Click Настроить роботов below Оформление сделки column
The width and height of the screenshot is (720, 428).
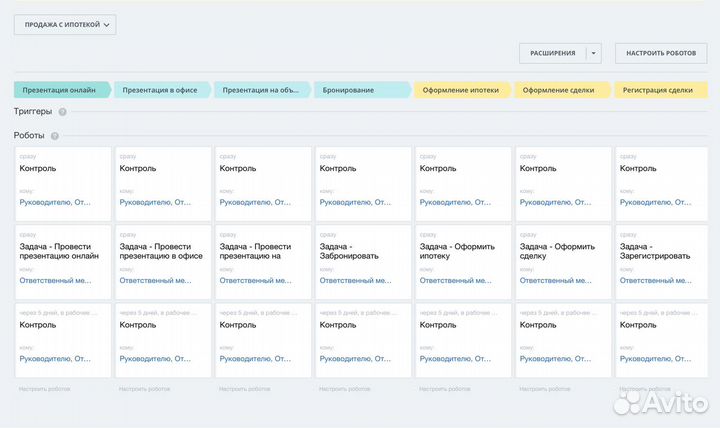tap(545, 389)
